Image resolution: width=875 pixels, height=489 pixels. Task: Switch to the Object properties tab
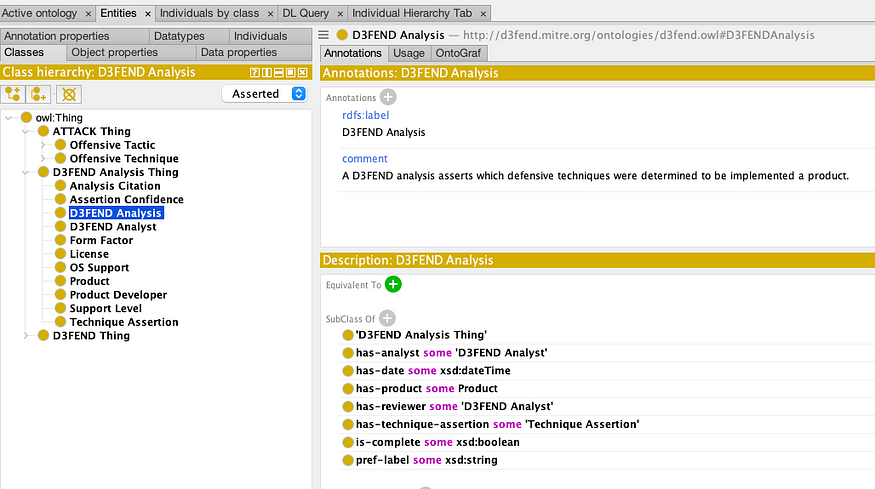131,52
